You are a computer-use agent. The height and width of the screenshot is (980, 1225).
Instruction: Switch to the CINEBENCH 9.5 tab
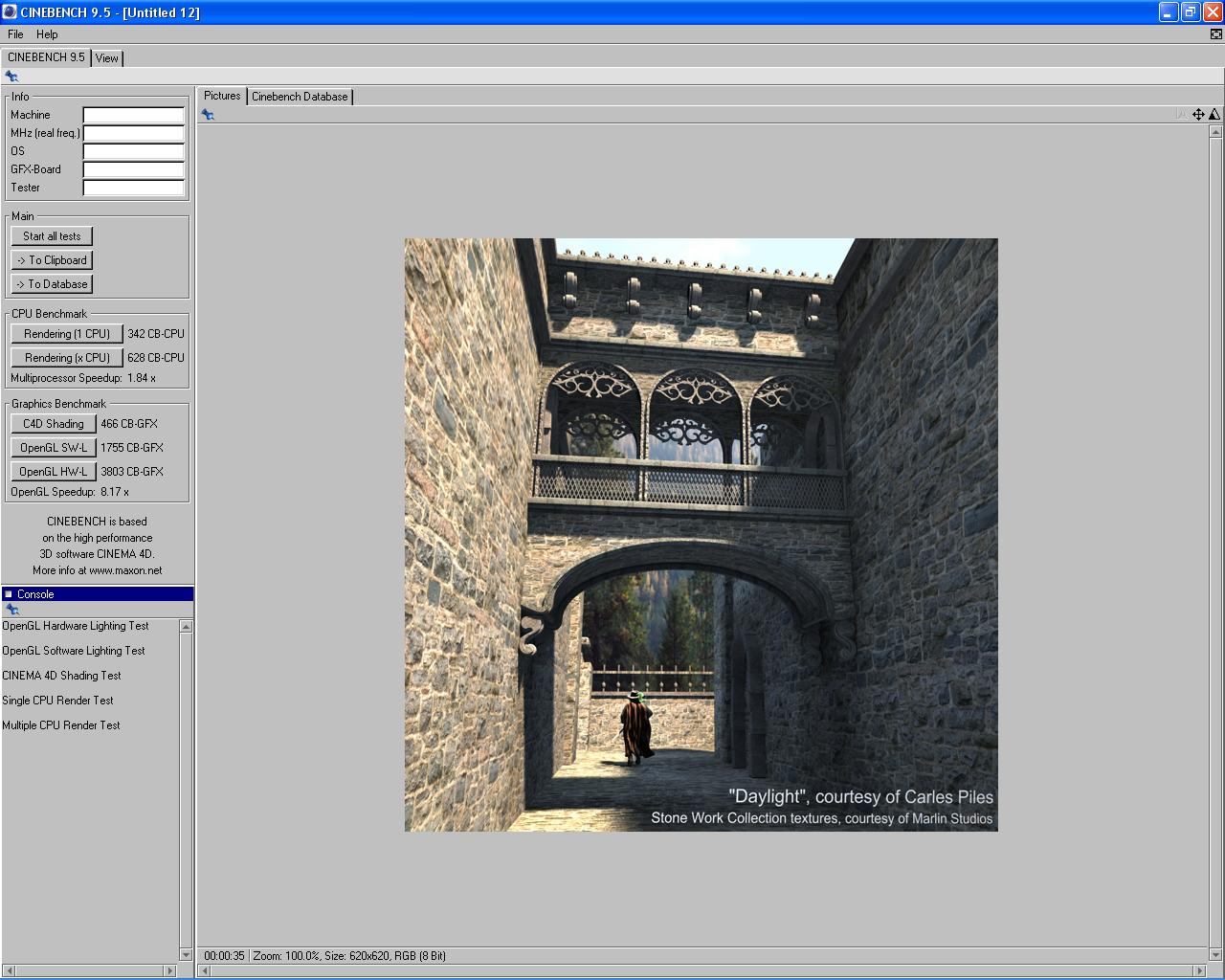click(x=46, y=57)
